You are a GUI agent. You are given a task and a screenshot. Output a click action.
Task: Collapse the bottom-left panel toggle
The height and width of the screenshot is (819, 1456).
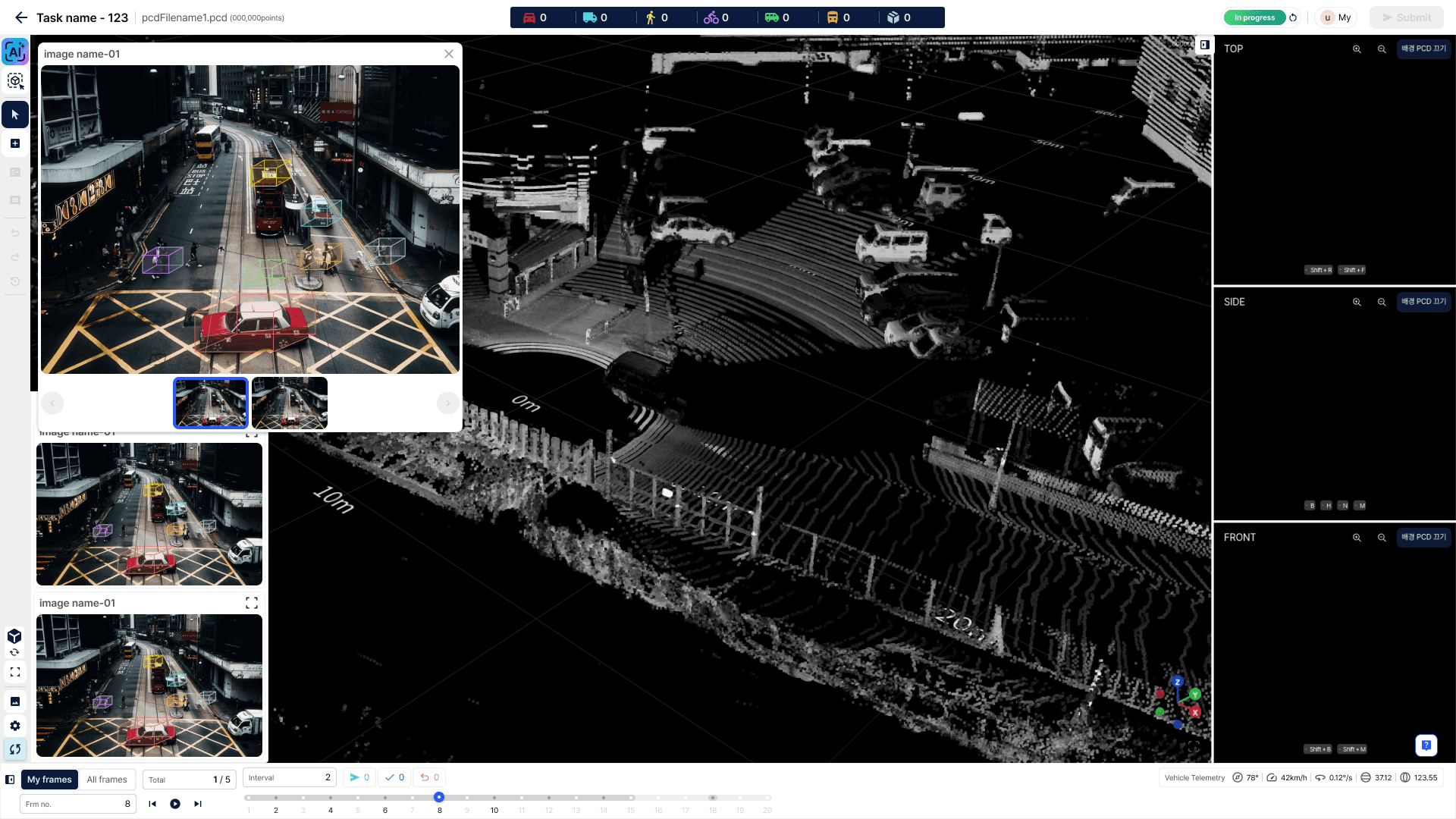click(x=10, y=780)
